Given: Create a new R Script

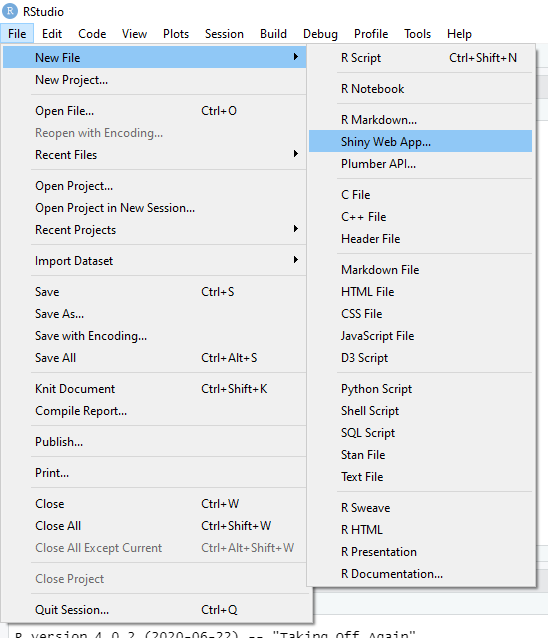Looking at the screenshot, I should click(x=420, y=57).
